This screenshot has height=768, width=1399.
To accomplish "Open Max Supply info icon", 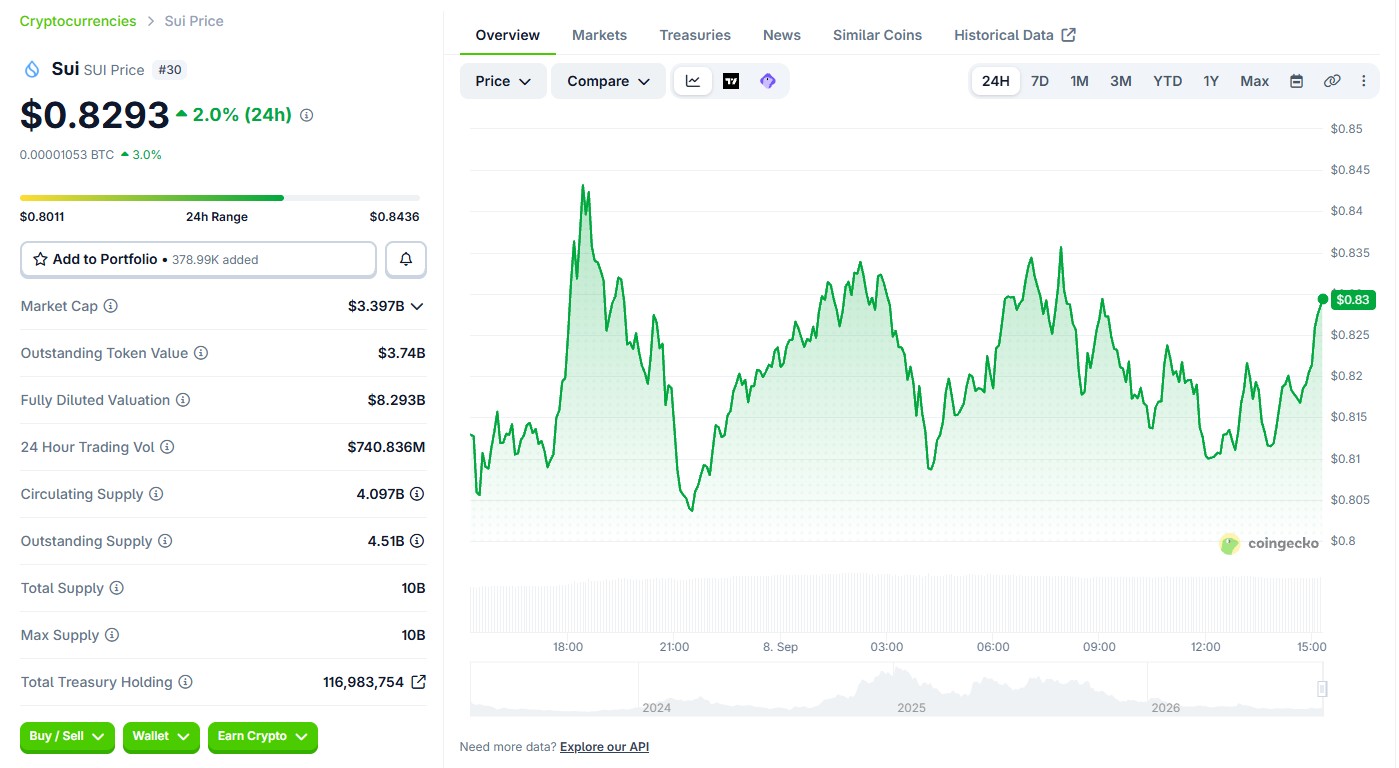I will (112, 635).
